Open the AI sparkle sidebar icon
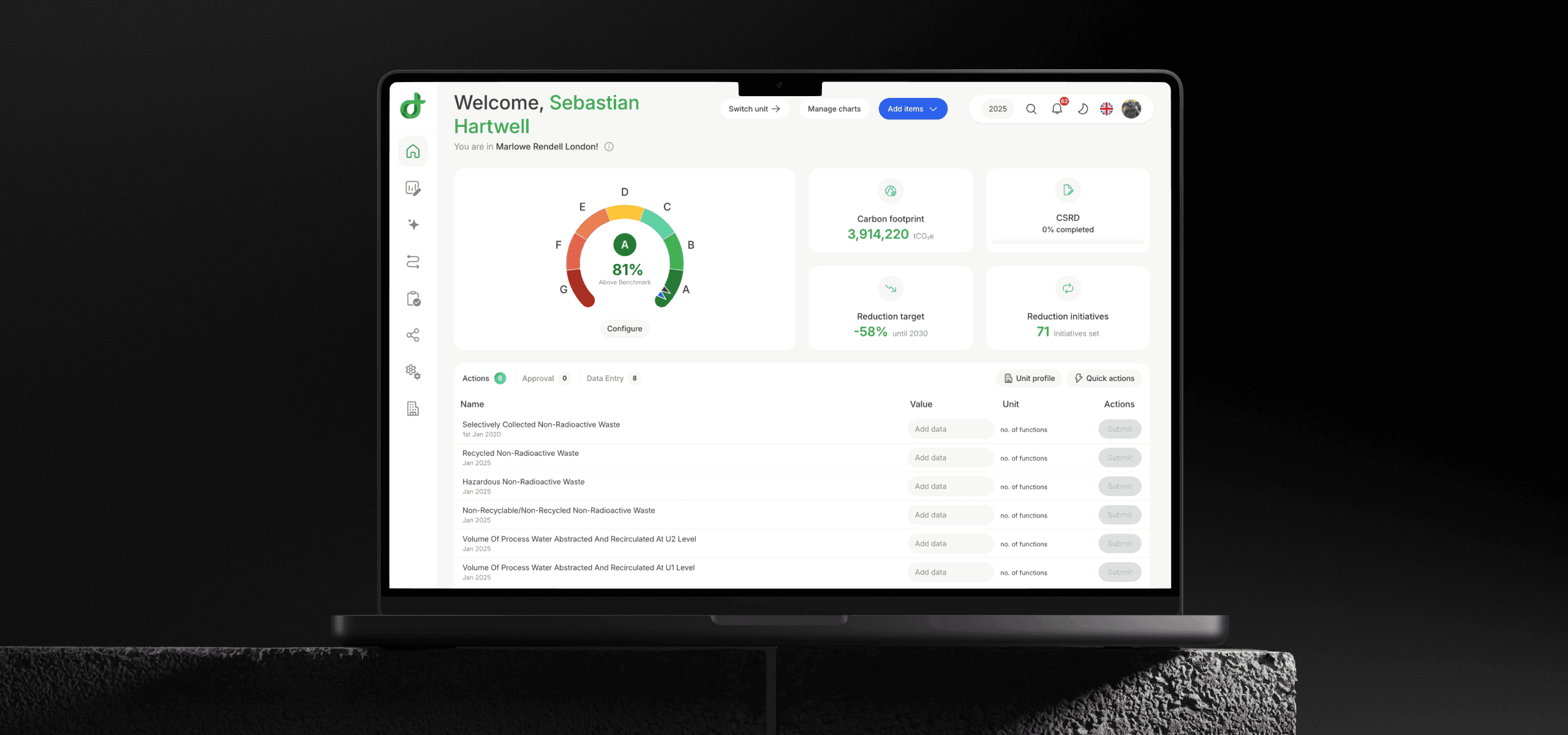1568x735 pixels. (413, 225)
